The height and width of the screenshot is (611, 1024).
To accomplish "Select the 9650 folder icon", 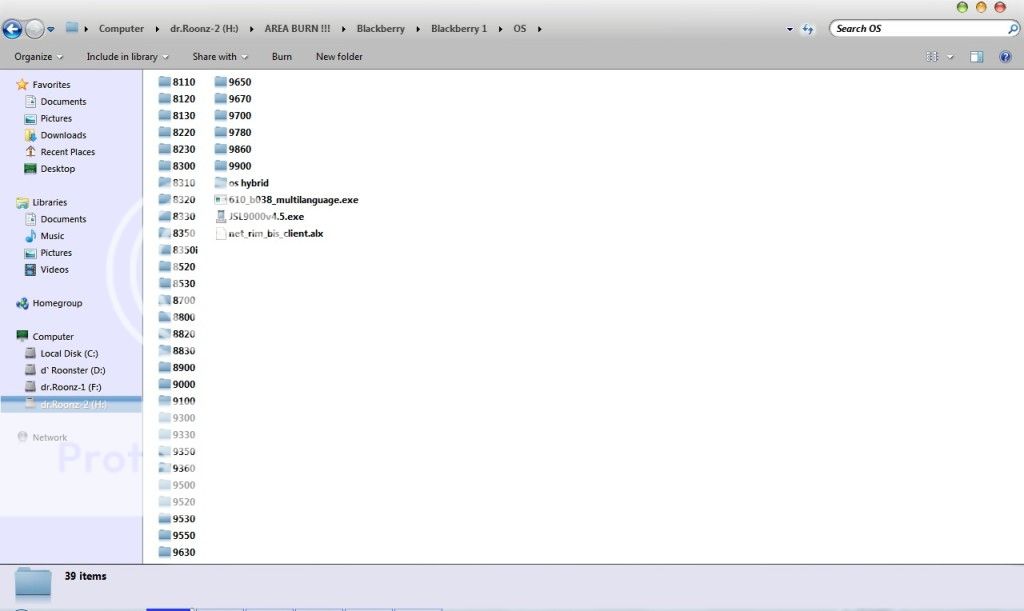I will tap(221, 82).
